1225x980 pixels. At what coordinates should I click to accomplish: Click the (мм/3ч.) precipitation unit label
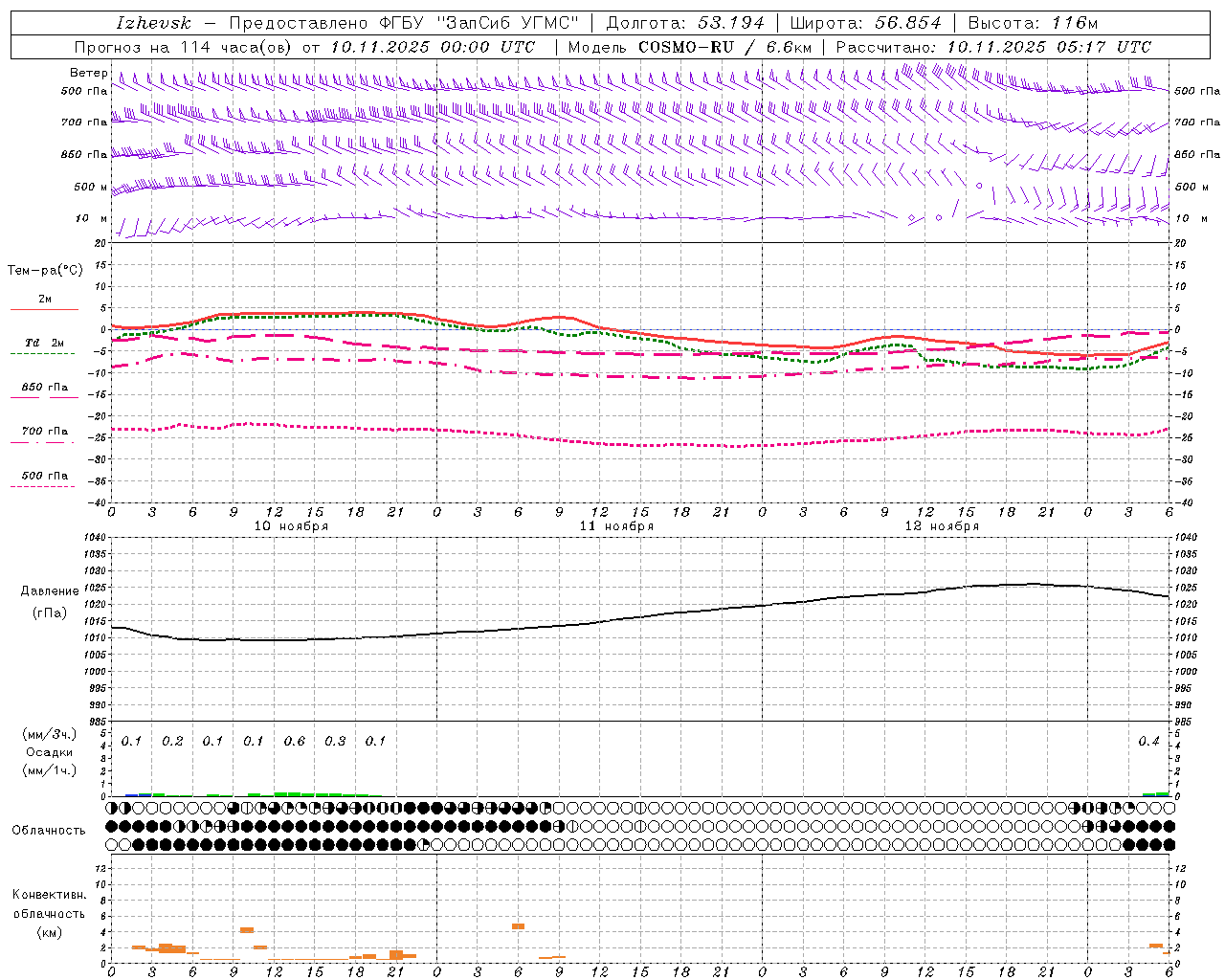(49, 734)
